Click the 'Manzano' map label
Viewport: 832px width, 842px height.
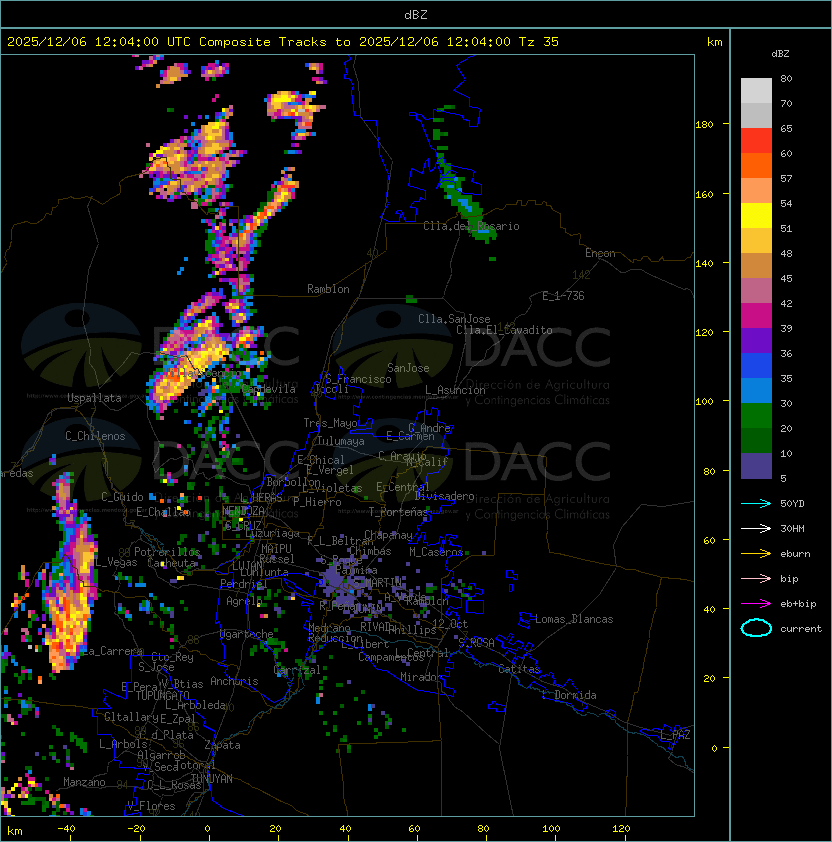(84, 782)
